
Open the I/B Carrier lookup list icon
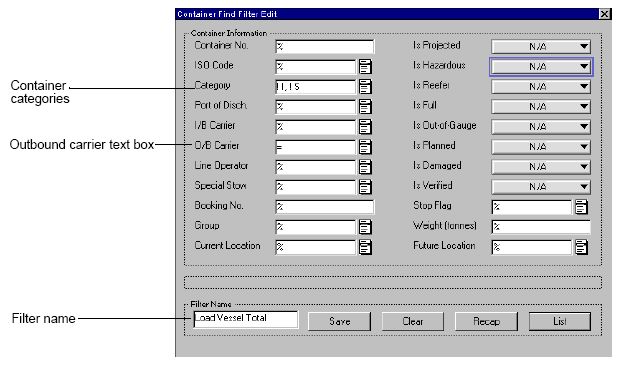(365, 127)
